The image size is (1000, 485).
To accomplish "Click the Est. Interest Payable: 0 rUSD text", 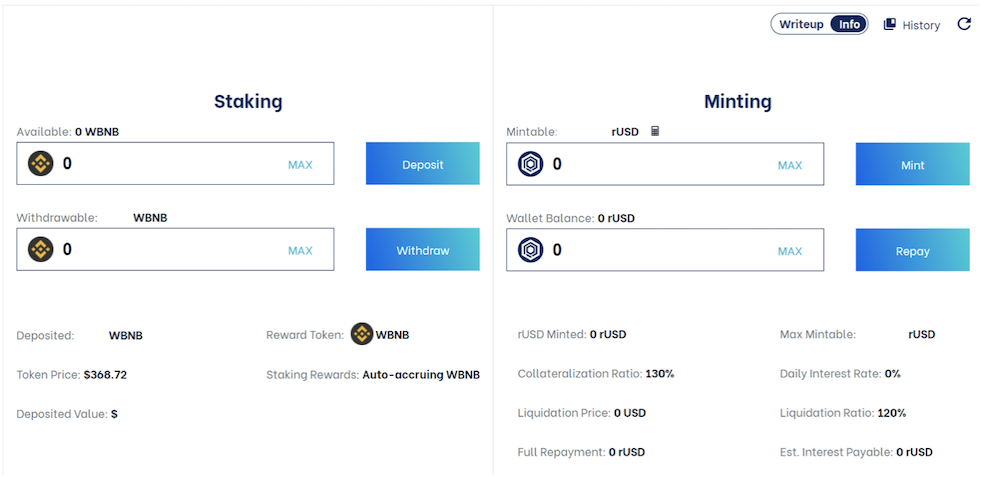I will pos(856,452).
